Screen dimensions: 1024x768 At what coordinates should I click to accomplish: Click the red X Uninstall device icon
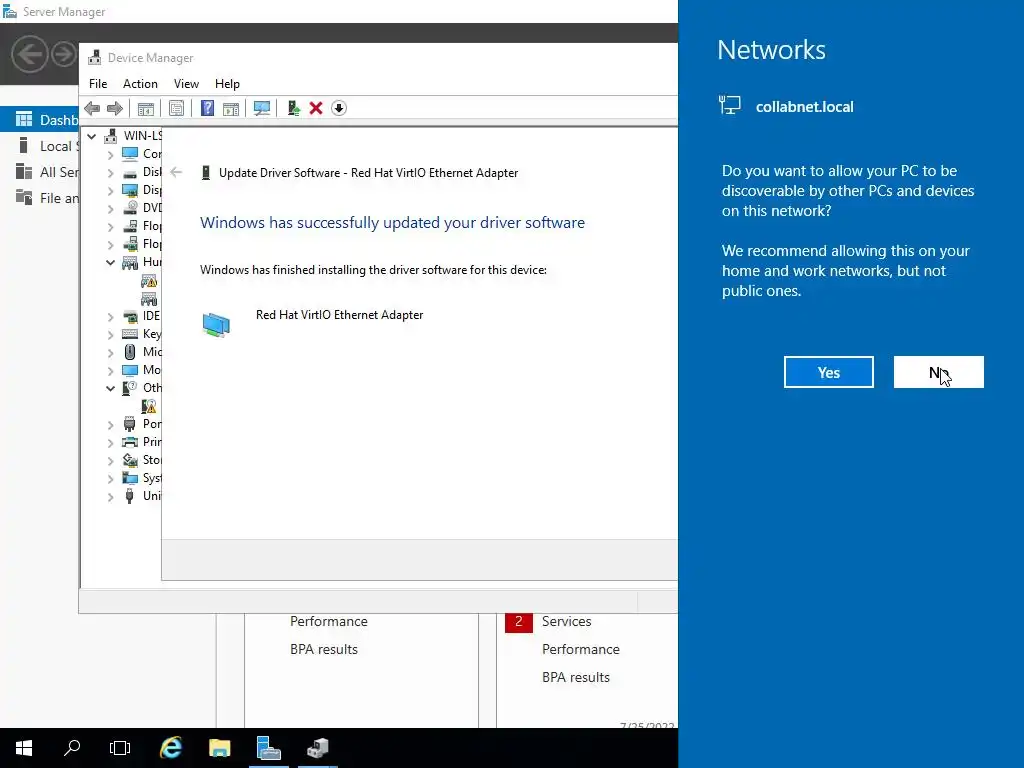(x=316, y=108)
